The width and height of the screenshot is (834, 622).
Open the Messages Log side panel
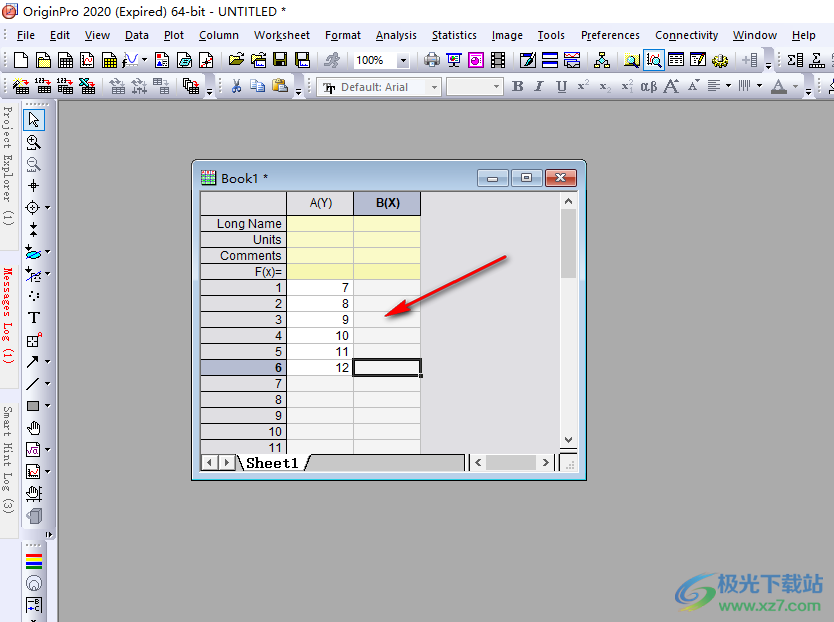pos(7,316)
